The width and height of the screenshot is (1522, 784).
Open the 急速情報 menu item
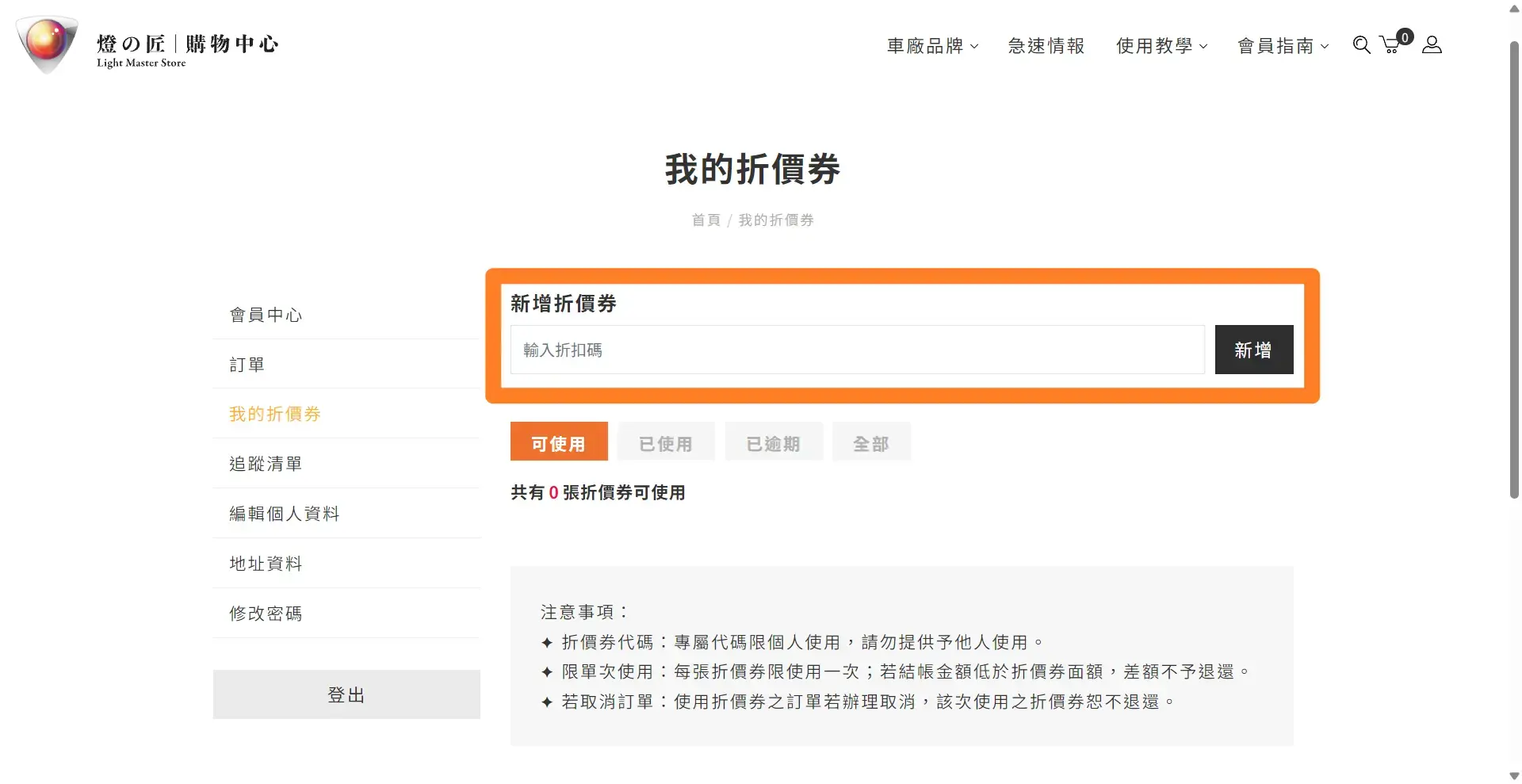(x=1046, y=46)
